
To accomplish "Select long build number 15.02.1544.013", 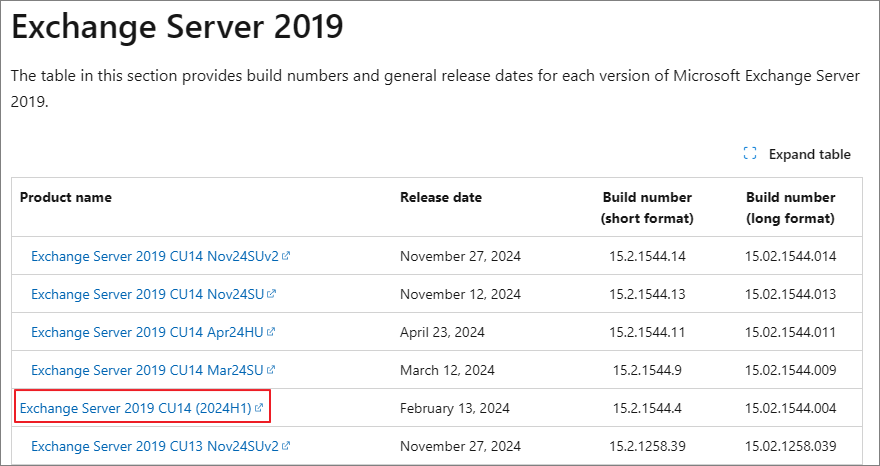I will 791,294.
